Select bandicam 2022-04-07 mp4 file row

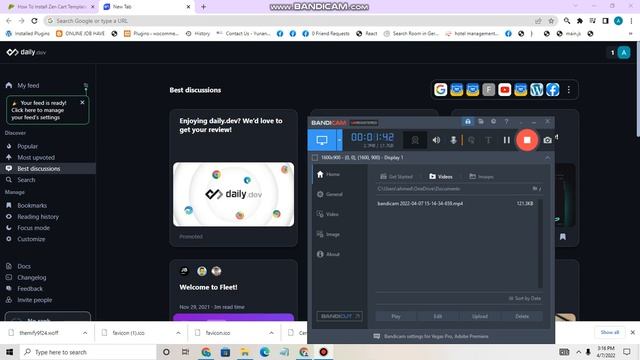tap(456, 203)
